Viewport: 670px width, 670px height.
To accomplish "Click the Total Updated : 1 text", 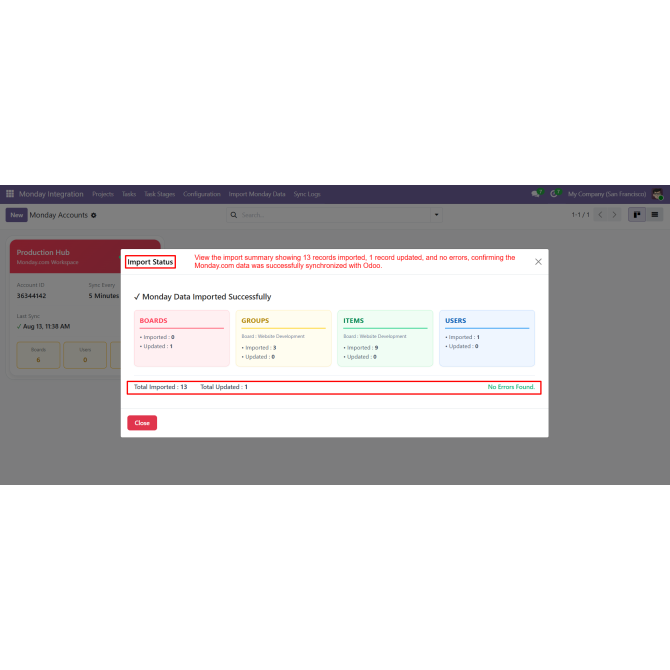I will coord(224,387).
